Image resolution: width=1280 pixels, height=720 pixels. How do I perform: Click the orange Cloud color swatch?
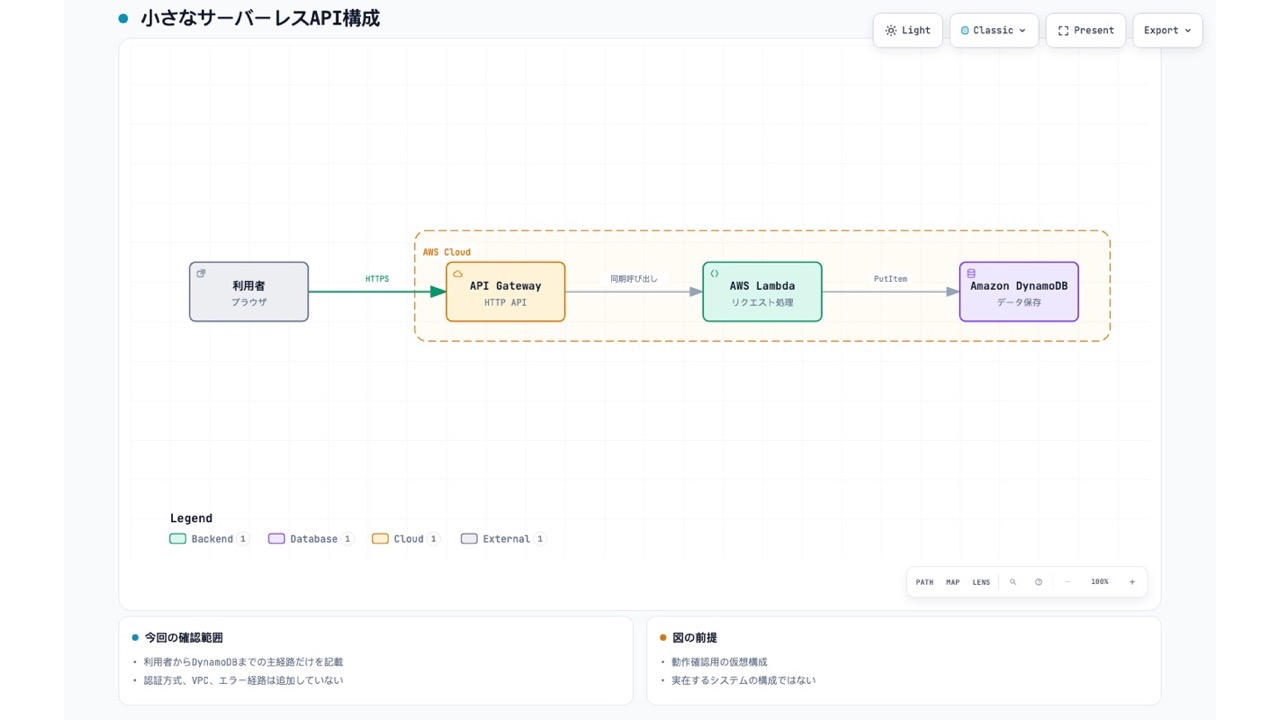coord(380,539)
